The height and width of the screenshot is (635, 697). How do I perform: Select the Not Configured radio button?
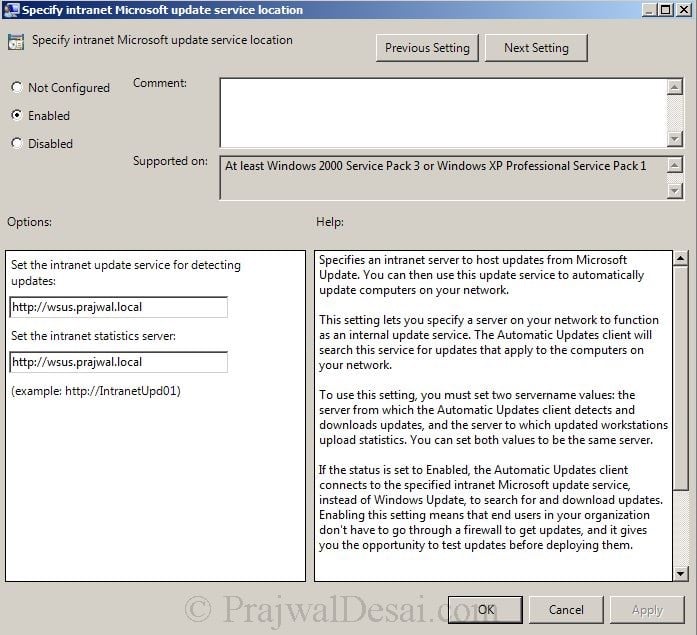[16, 87]
